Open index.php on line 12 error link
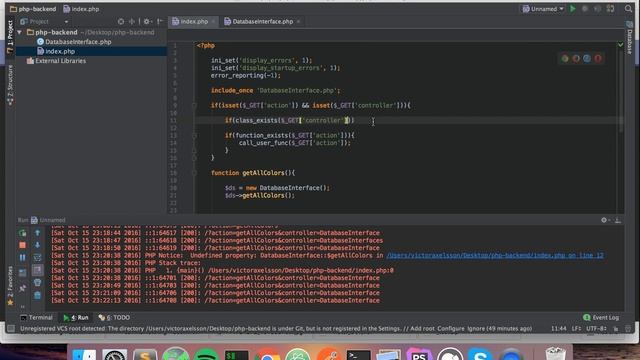 tap(495, 256)
